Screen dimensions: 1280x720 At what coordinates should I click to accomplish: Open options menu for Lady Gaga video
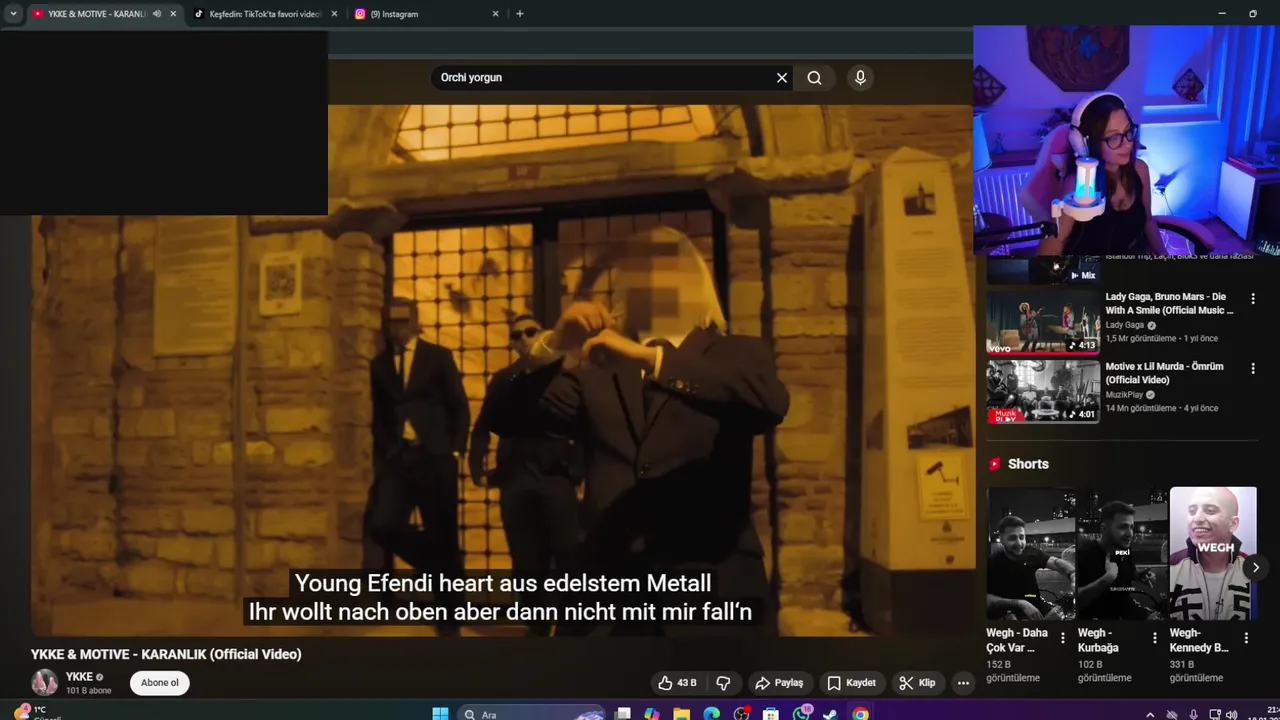pos(1253,299)
